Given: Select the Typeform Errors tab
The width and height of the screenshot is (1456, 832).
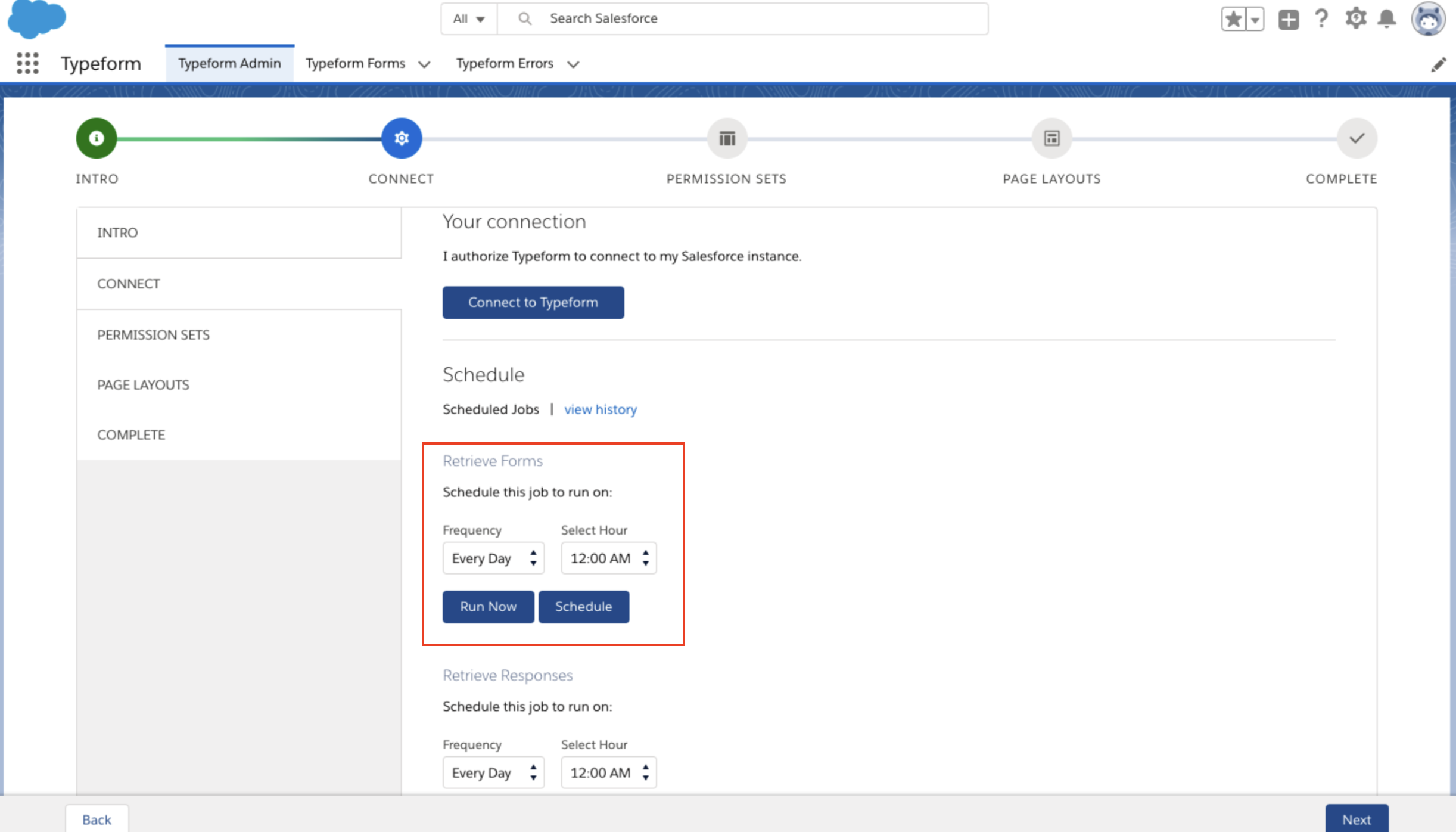Looking at the screenshot, I should click(x=505, y=63).
